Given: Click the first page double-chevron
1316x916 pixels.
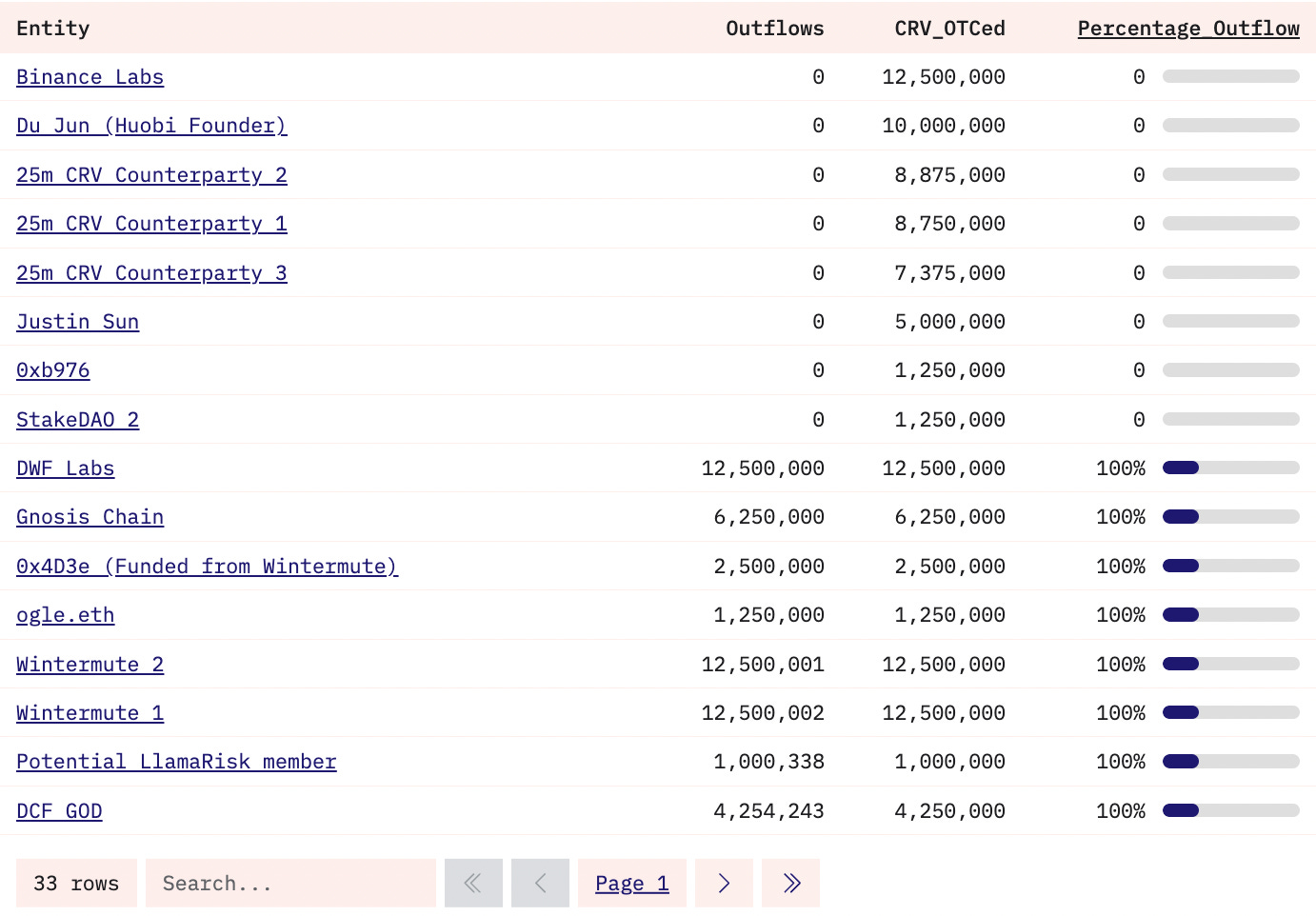Looking at the screenshot, I should click(473, 883).
